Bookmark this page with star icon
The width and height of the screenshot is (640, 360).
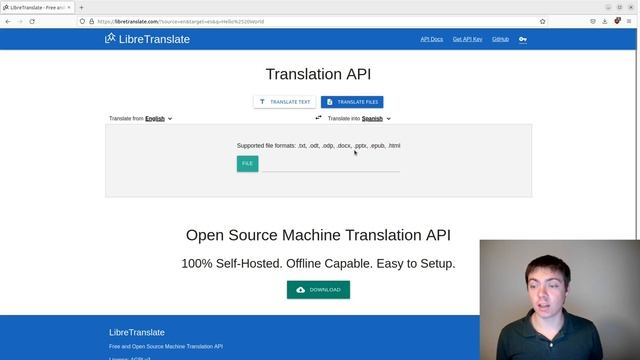542,21
